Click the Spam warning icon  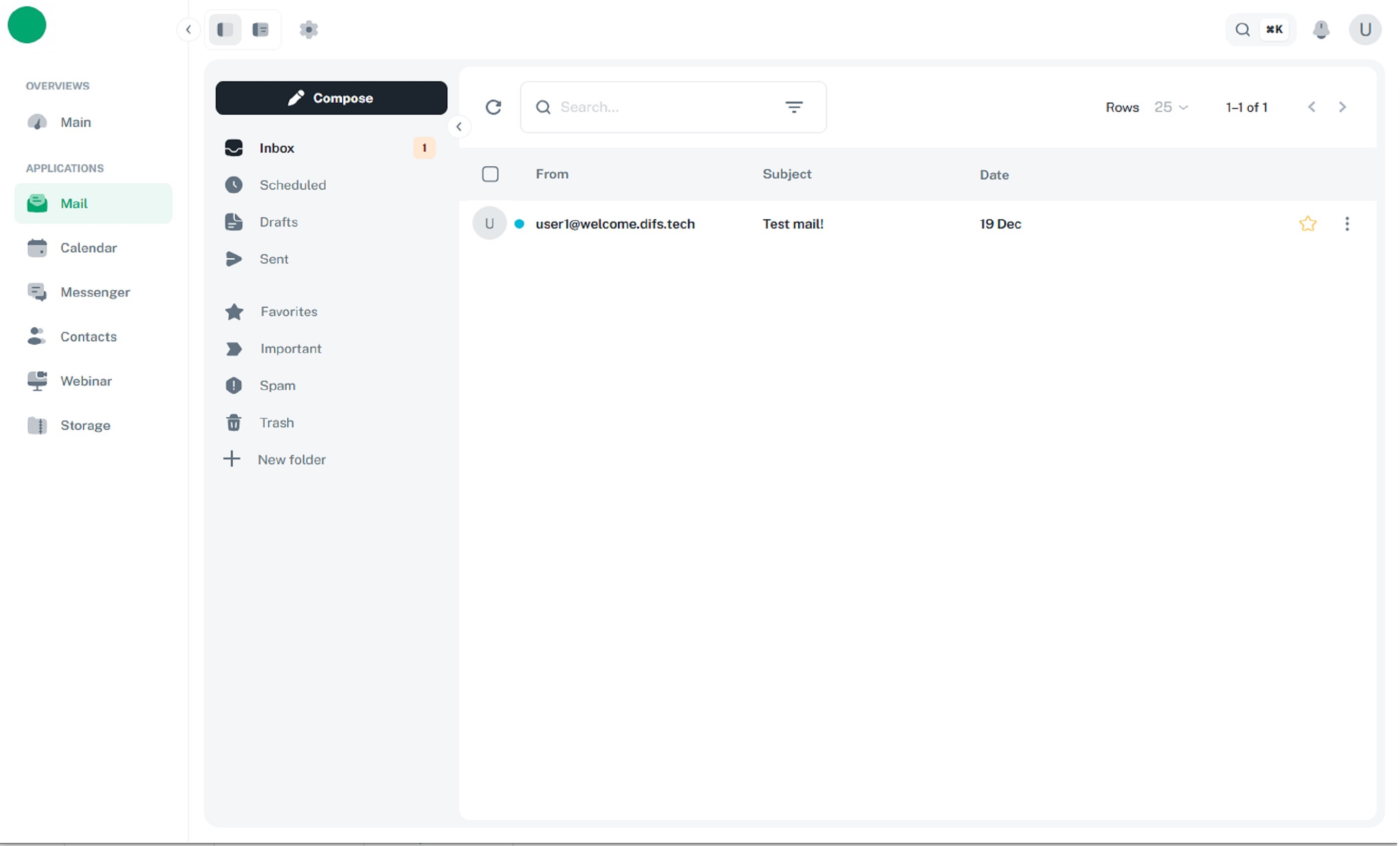[233, 385]
